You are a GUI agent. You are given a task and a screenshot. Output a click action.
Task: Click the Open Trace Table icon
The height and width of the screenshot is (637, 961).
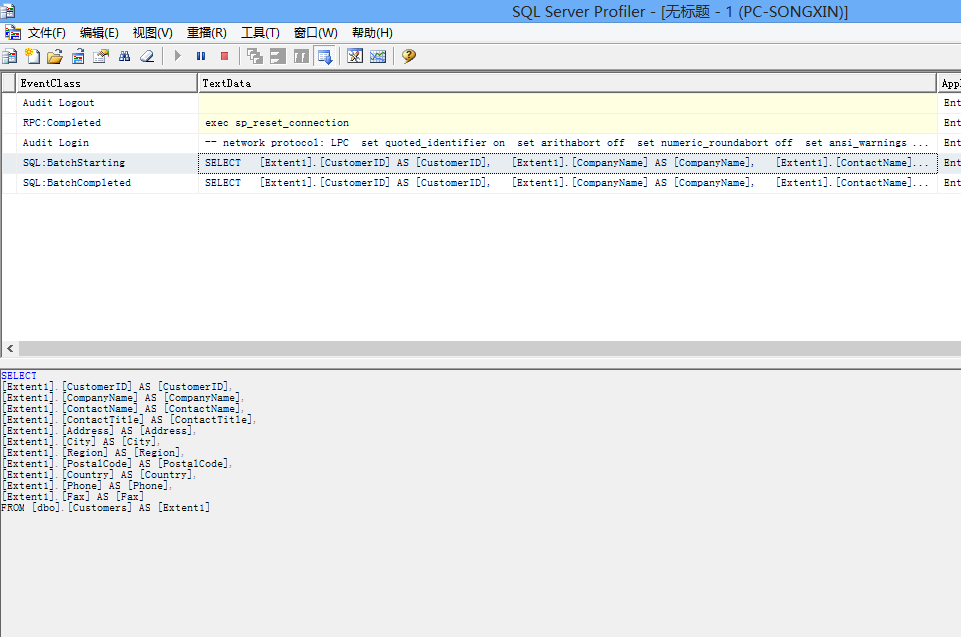tap(78, 56)
